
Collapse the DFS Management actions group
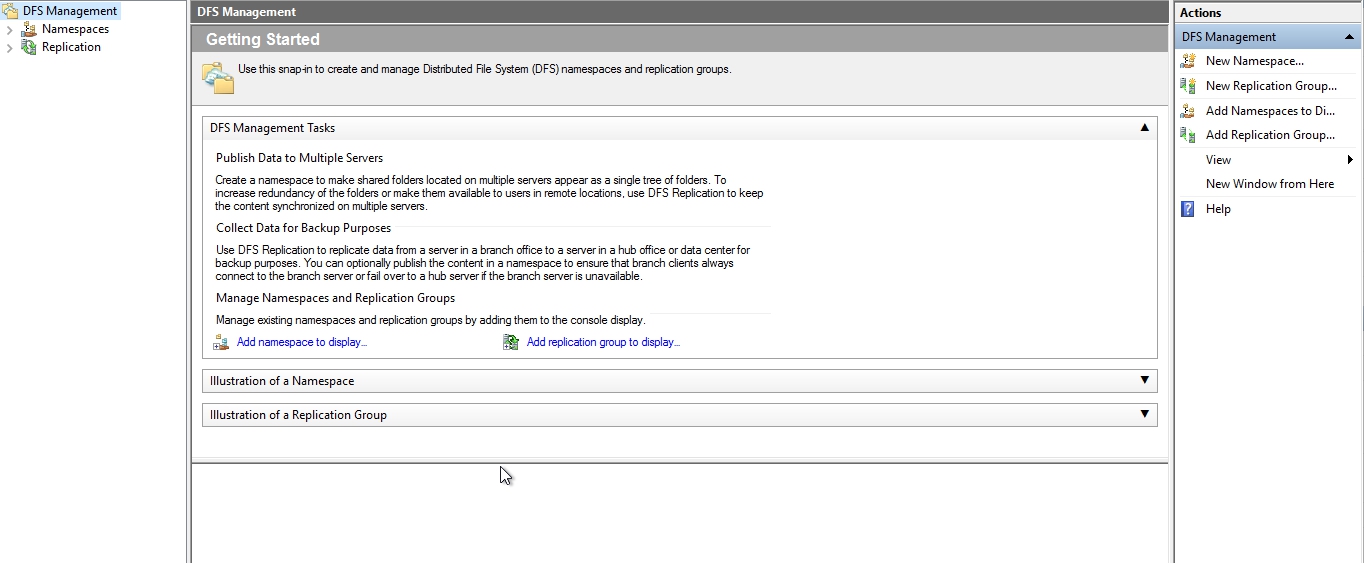point(1349,37)
